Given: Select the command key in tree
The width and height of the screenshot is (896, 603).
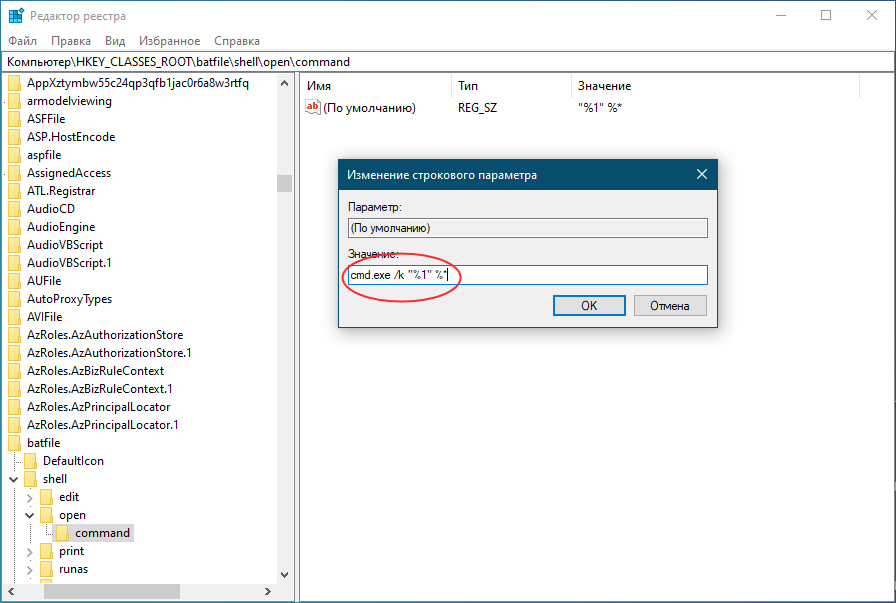Looking at the screenshot, I should pos(102,533).
